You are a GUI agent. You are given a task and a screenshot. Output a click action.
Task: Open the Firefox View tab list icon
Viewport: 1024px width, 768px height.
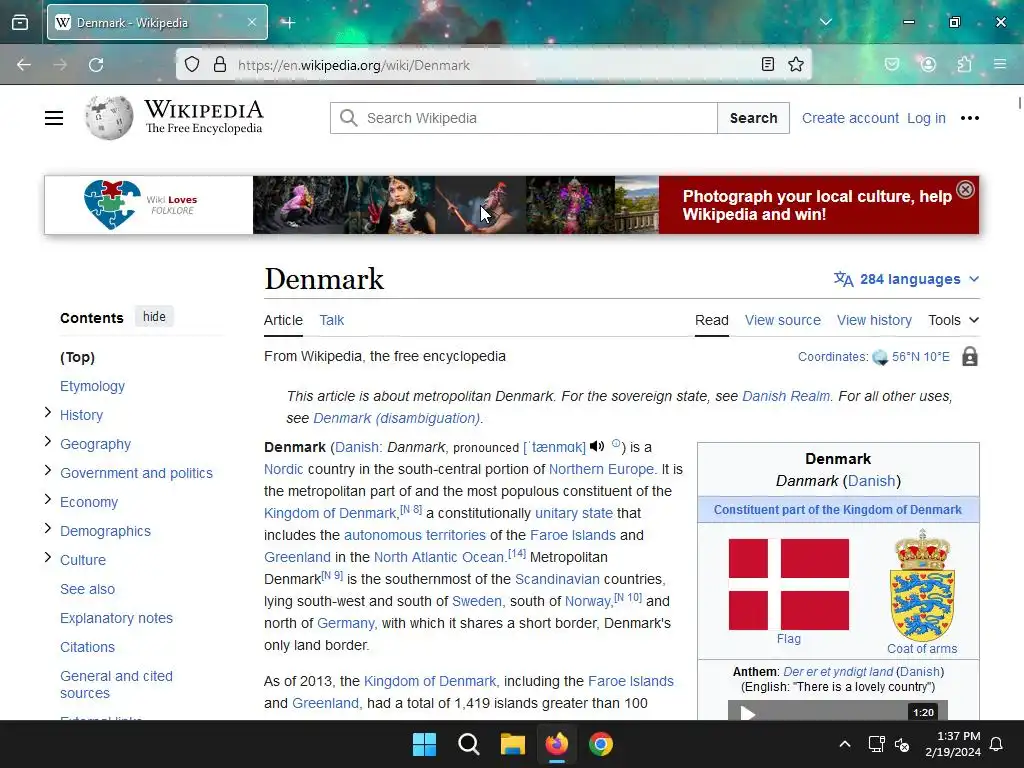(x=20, y=22)
